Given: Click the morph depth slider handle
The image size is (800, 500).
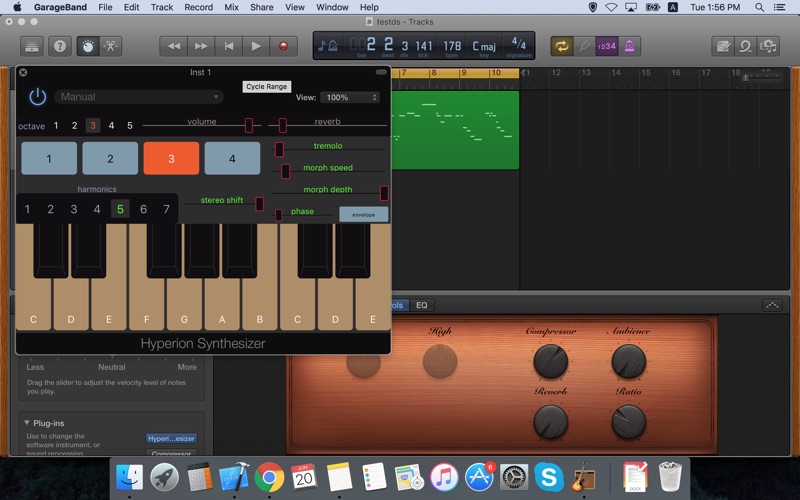Looking at the screenshot, I should (384, 193).
